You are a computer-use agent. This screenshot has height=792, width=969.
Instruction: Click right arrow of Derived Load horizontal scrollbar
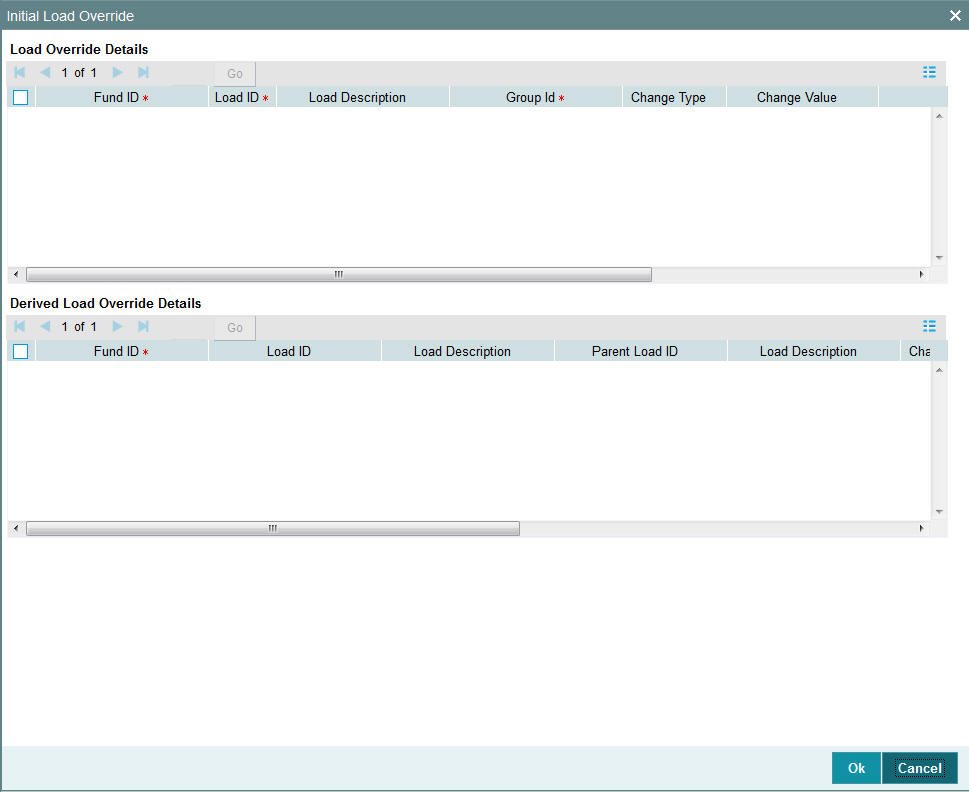(921, 528)
